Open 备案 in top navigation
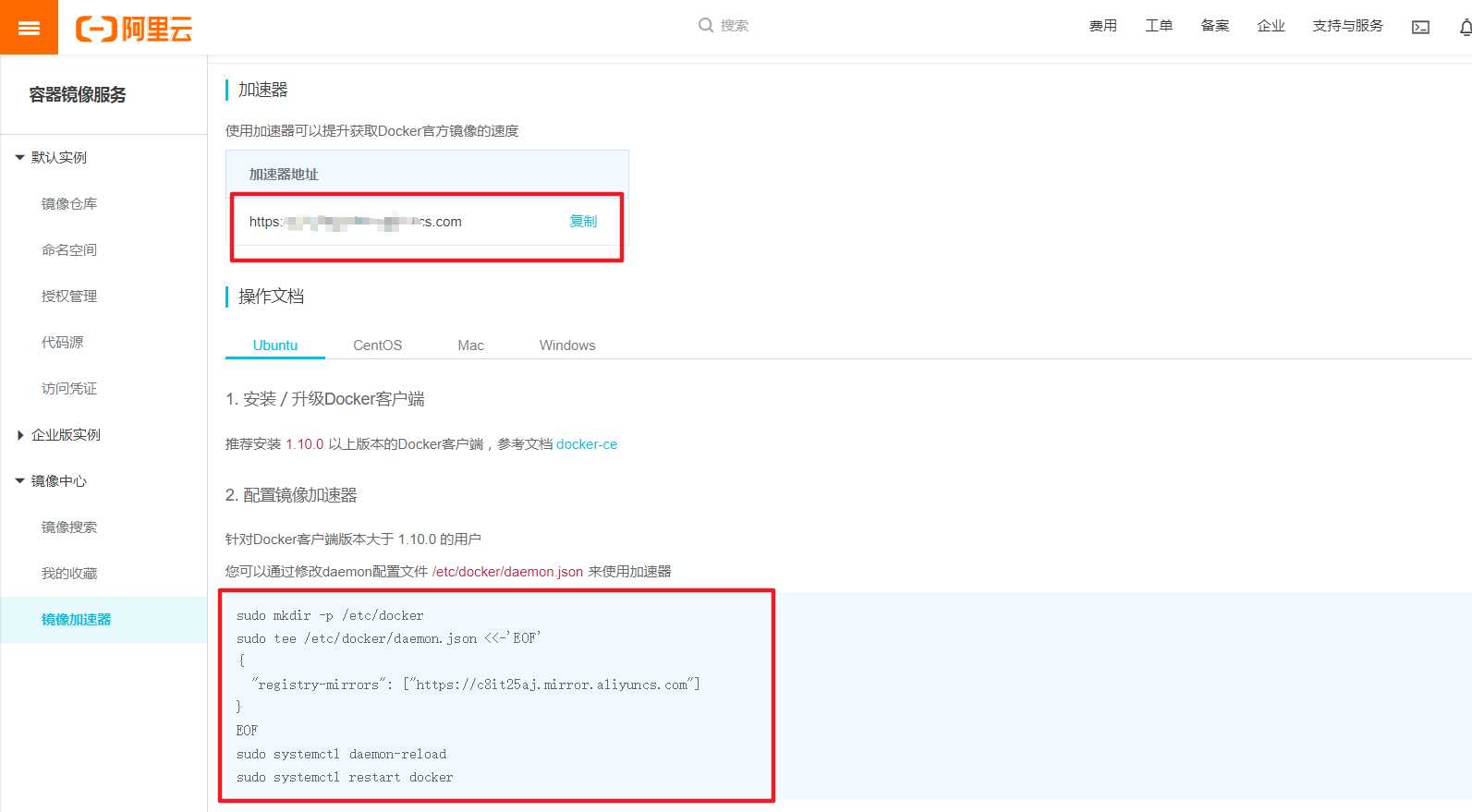The height and width of the screenshot is (812, 1472). (1215, 26)
